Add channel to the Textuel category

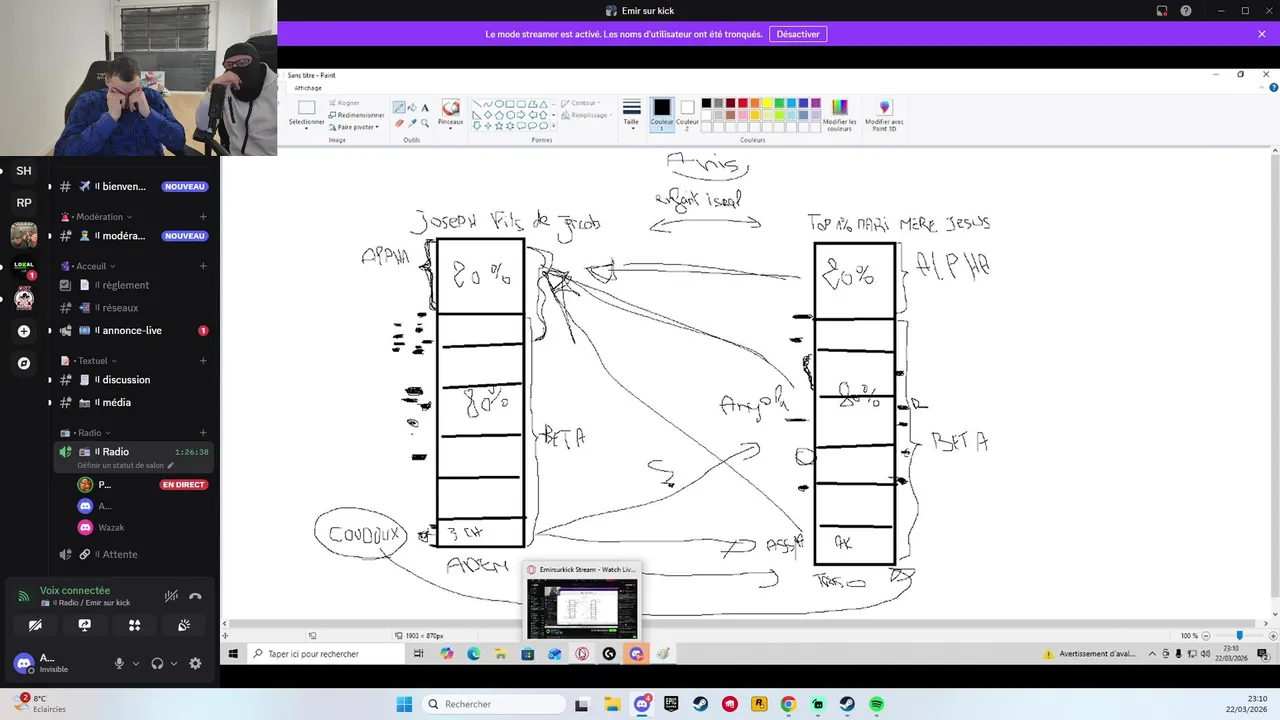[x=203, y=361]
